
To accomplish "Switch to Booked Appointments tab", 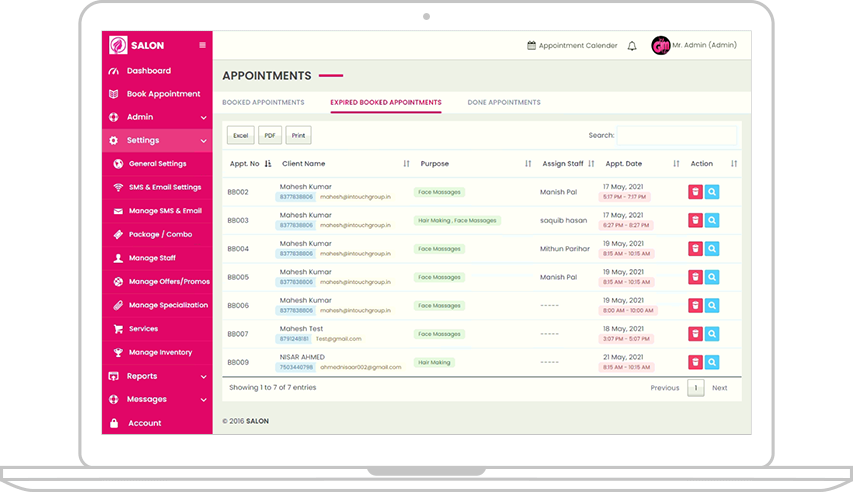I will click(263, 102).
